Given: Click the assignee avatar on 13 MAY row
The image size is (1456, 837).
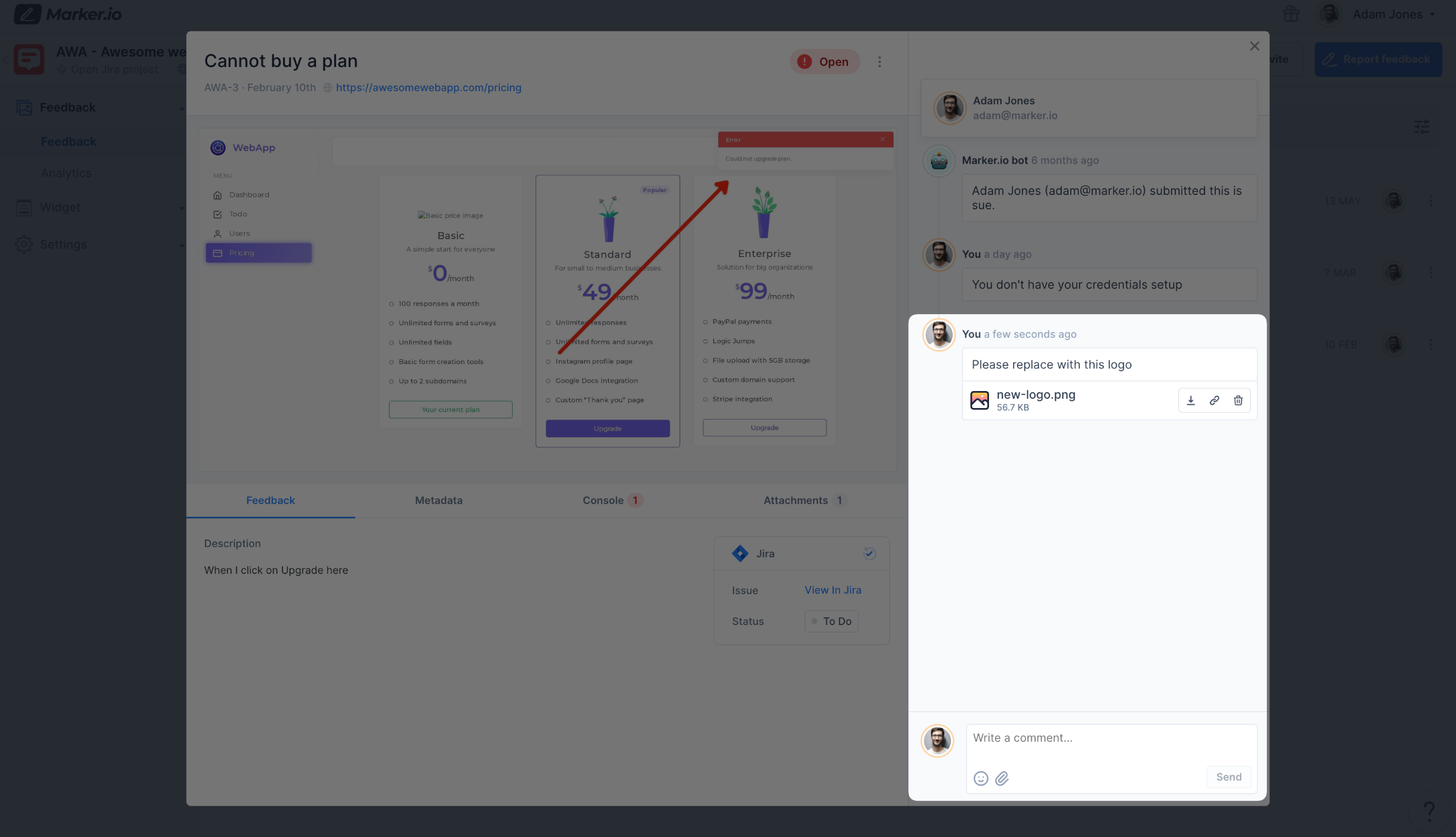Looking at the screenshot, I should pyautogui.click(x=1393, y=200).
